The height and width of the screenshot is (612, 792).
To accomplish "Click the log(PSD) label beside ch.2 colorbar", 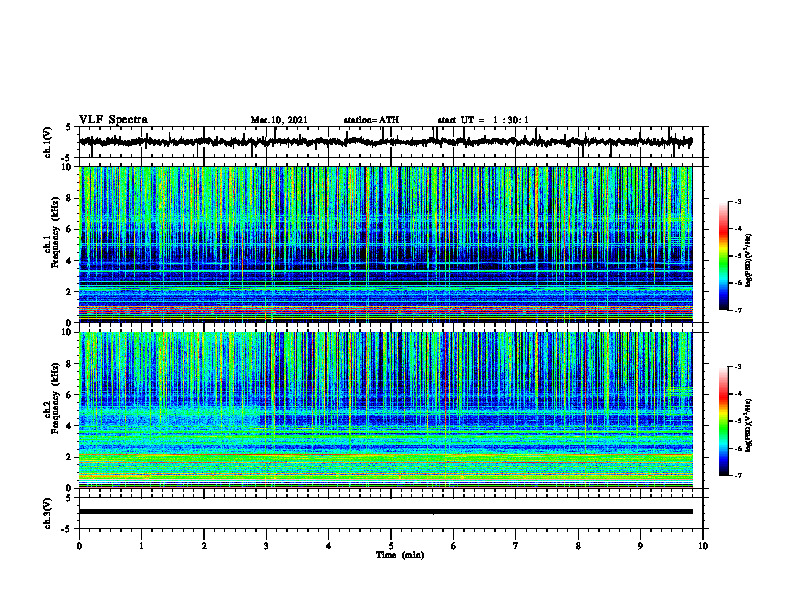I will pyautogui.click(x=749, y=425).
